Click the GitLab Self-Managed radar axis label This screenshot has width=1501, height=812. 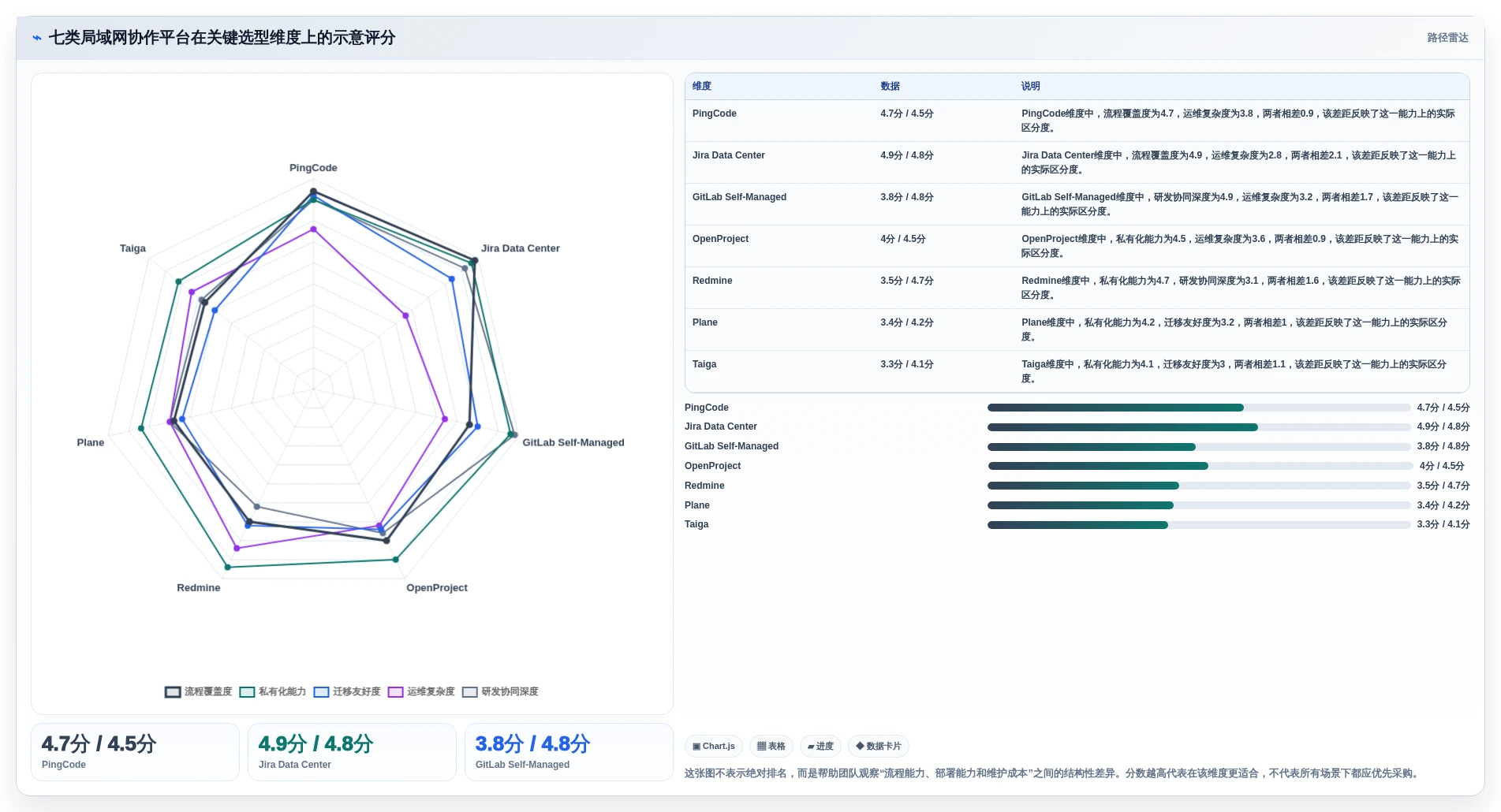573,442
